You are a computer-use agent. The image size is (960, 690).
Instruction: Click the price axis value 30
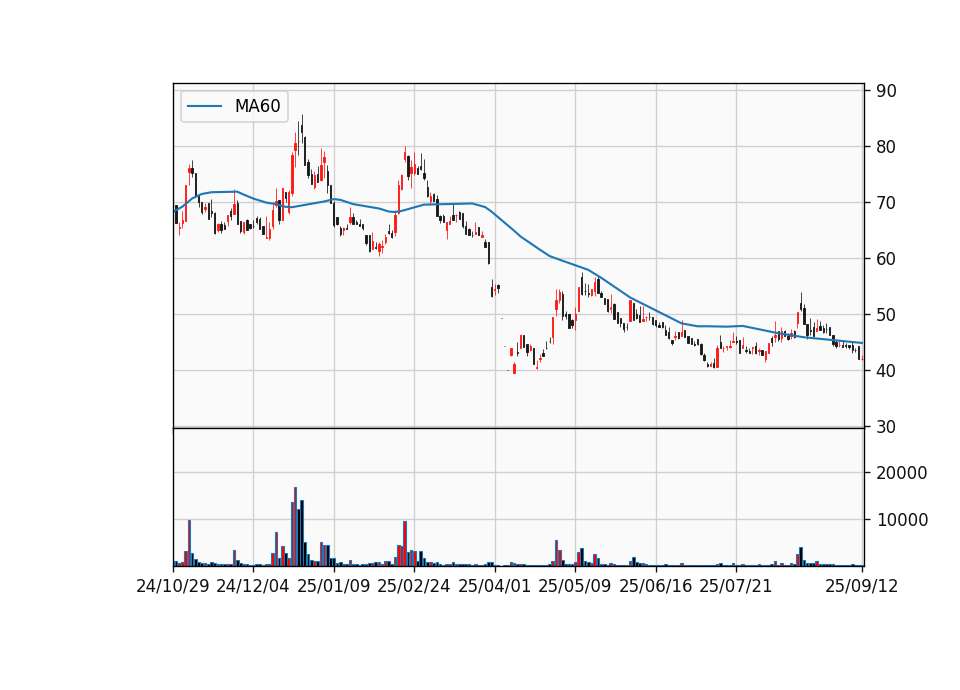(887, 427)
